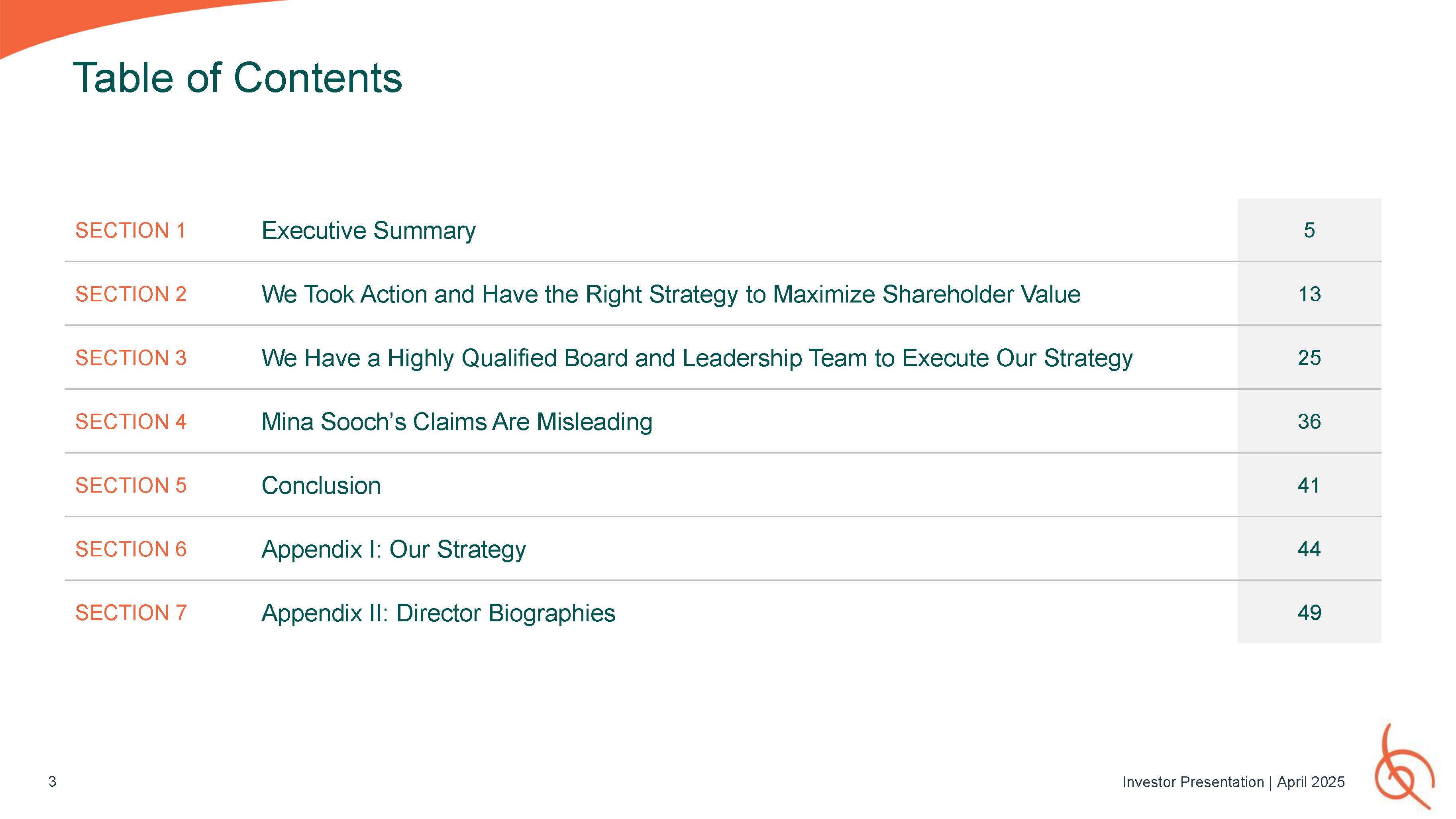Click the SECTION 7 label
Viewport: 1456px width, 819px height.
(131, 613)
